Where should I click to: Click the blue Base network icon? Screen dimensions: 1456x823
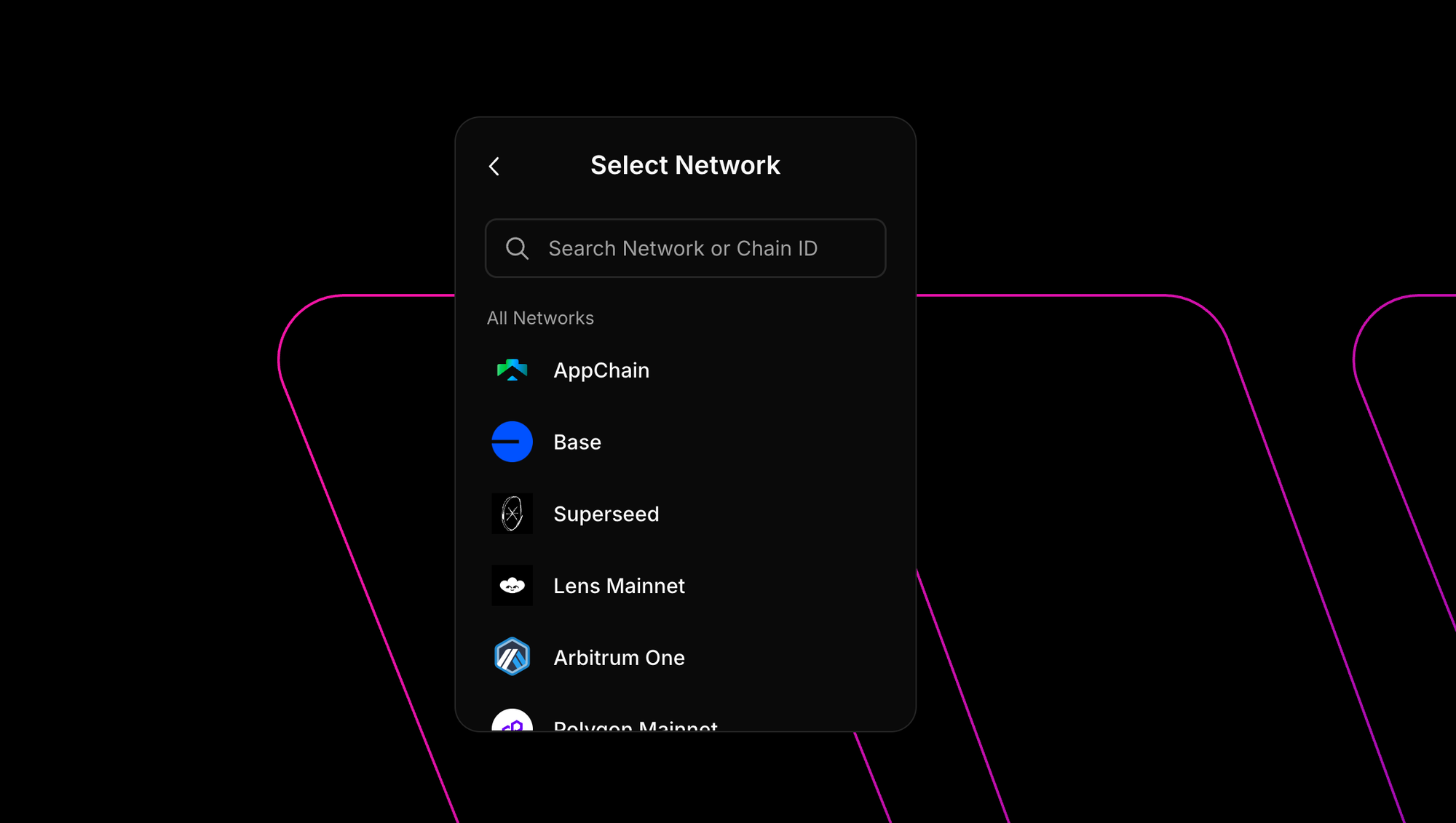point(512,442)
